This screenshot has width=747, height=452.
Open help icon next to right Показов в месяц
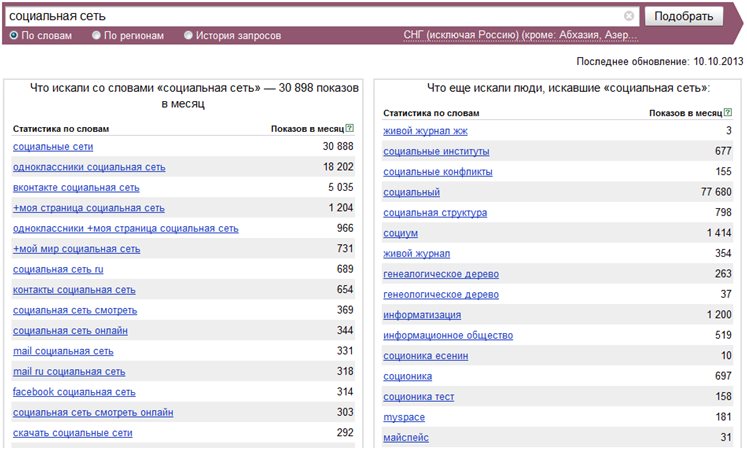[728, 112]
